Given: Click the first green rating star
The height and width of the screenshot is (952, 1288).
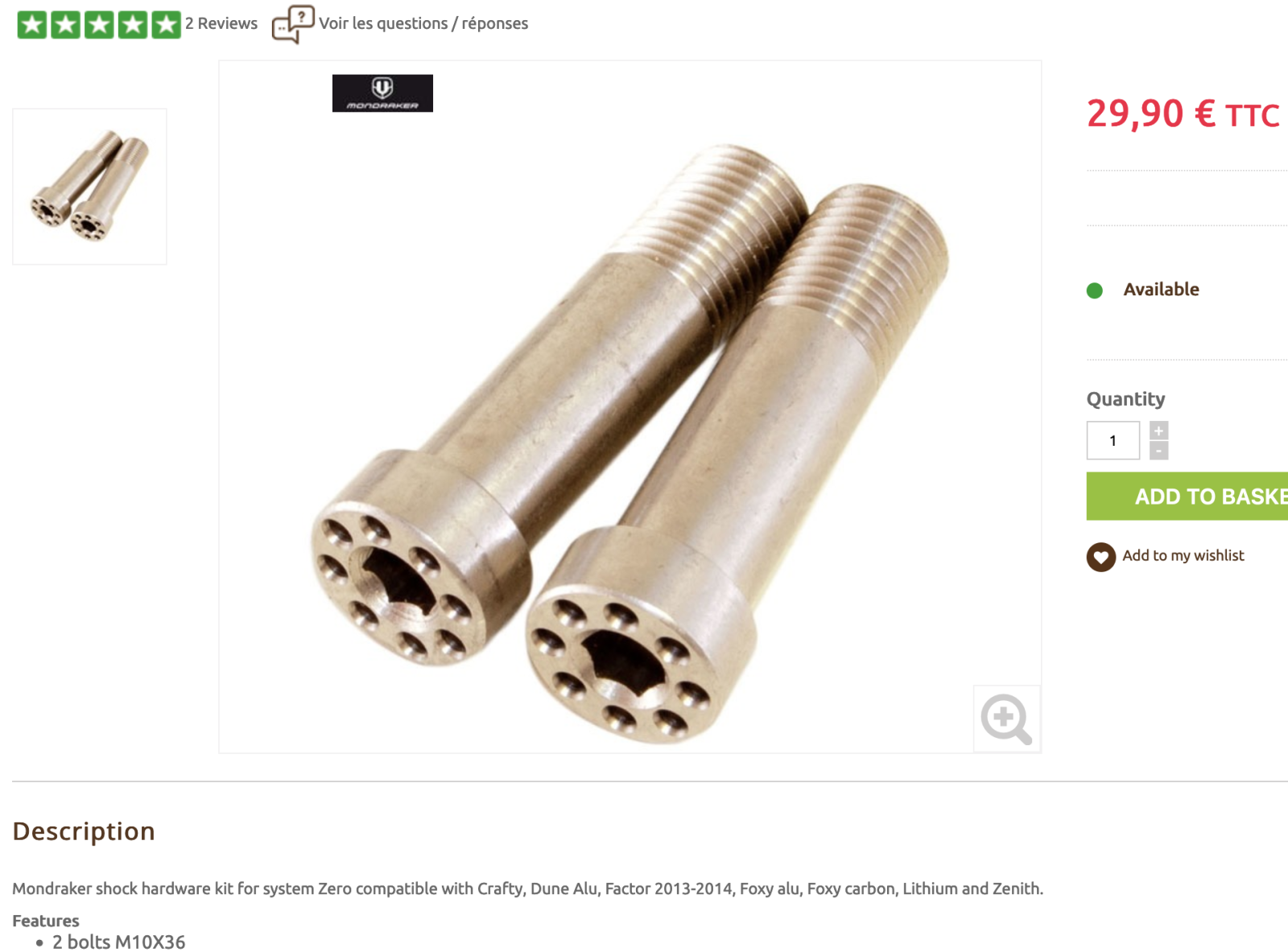Looking at the screenshot, I should (32, 24).
